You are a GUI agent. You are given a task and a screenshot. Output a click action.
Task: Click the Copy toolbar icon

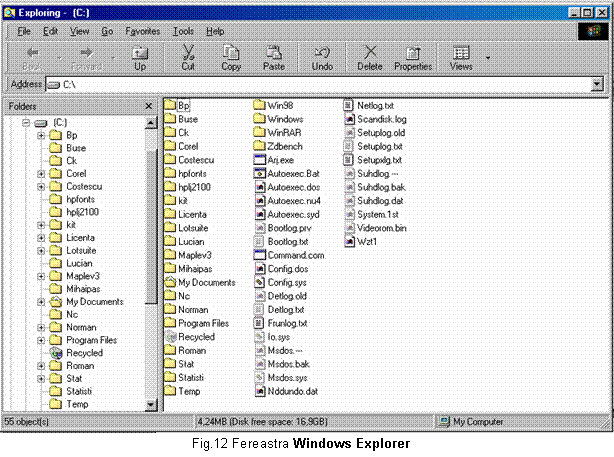(231, 57)
